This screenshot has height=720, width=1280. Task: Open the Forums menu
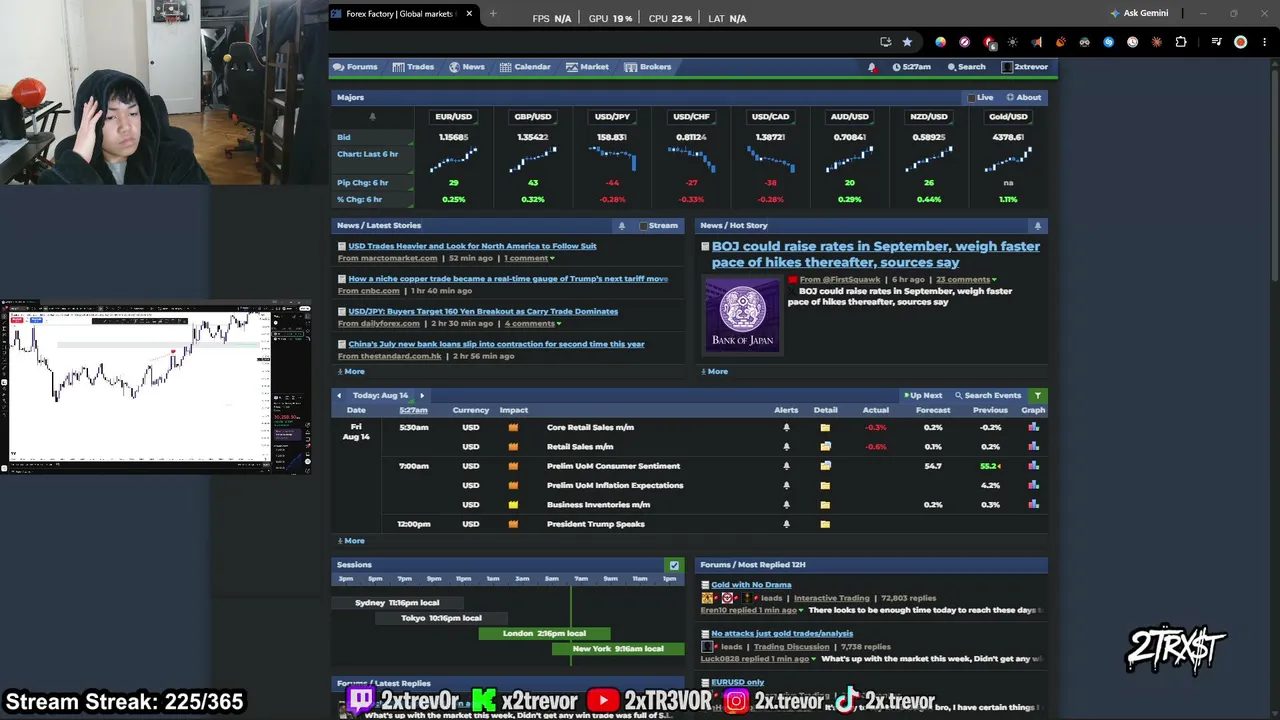pyautogui.click(x=355, y=67)
